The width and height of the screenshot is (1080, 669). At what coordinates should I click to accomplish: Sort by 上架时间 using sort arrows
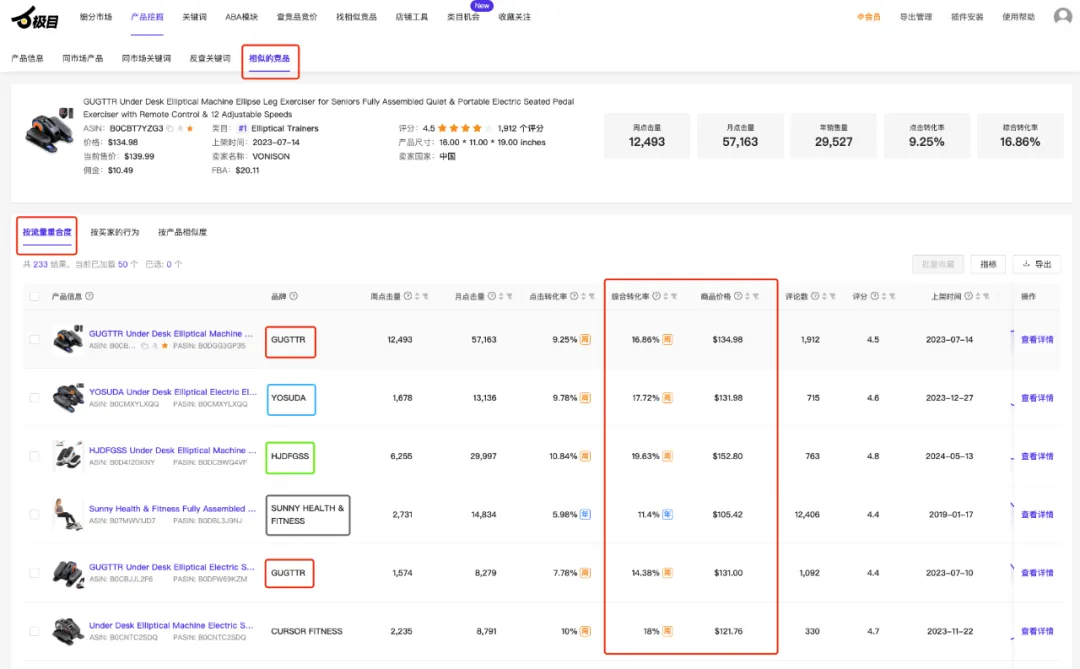(x=978, y=296)
